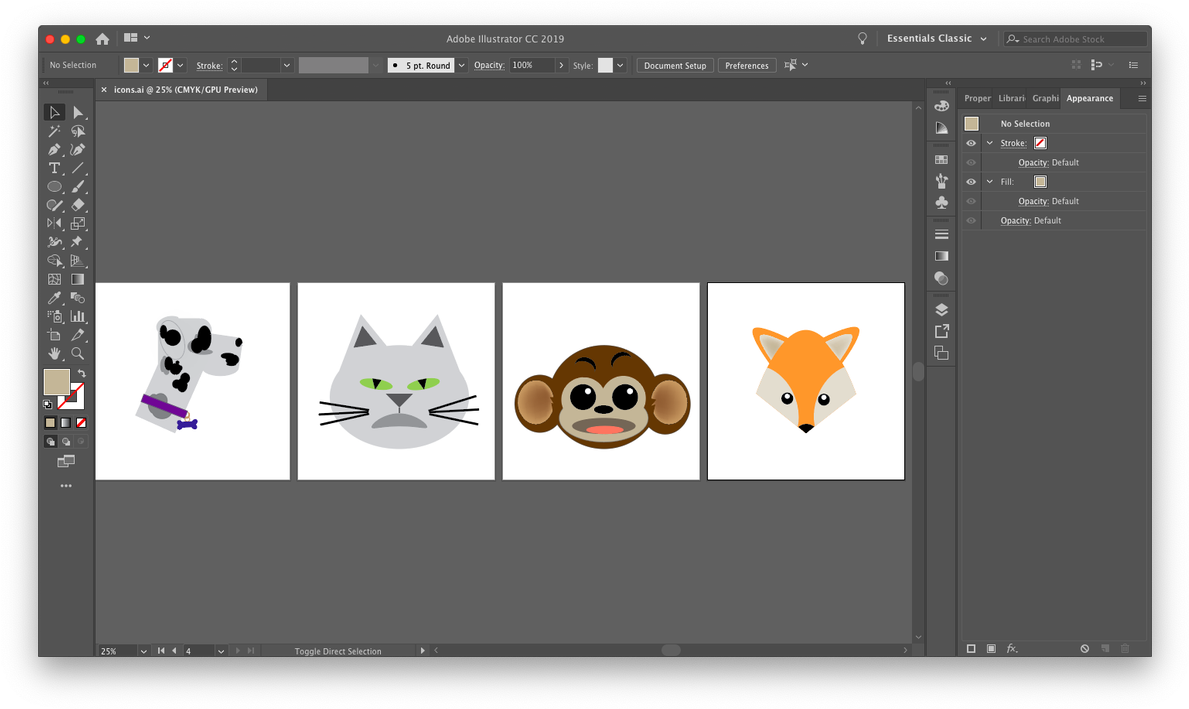Switch to the Properties panel tab
The width and height of the screenshot is (1189, 709).
click(977, 98)
